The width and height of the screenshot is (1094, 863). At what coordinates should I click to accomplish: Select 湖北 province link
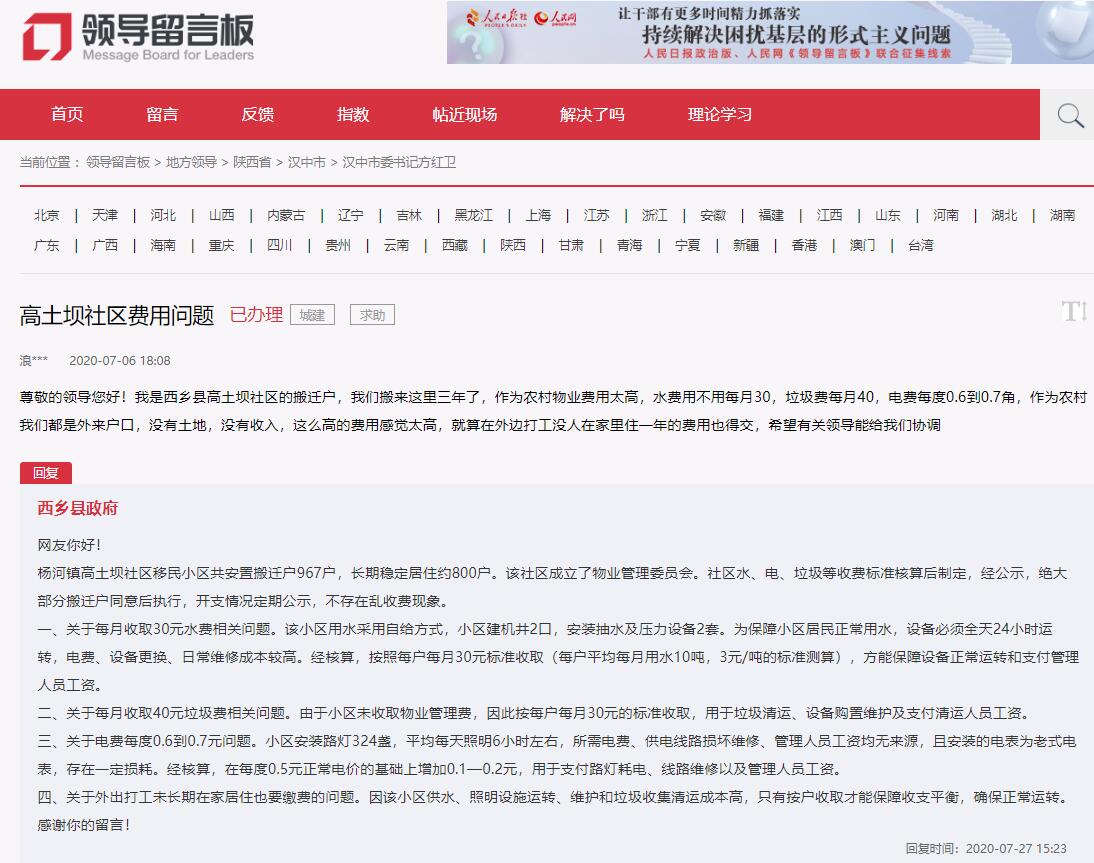point(1005,216)
